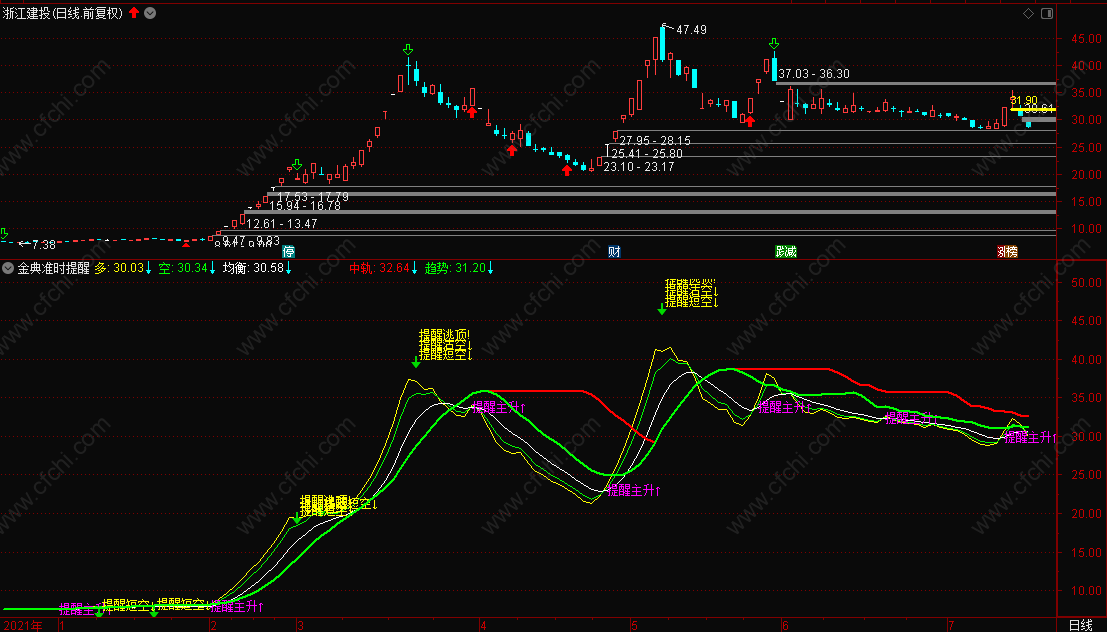Click the 金典准时提醒 indicator name
The height and width of the screenshot is (632, 1107).
coord(54,268)
